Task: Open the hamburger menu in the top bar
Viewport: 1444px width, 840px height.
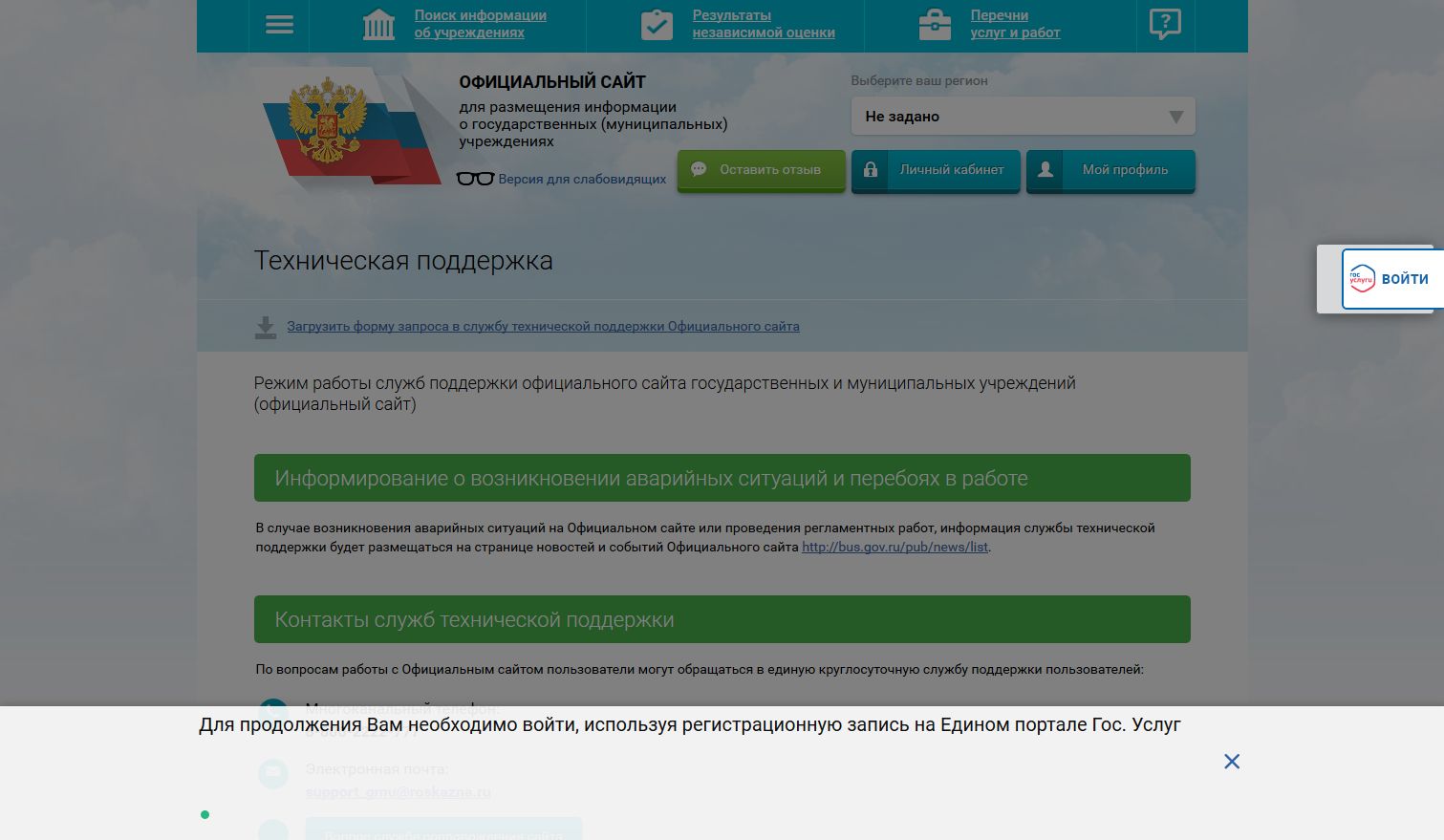Action: [279, 25]
